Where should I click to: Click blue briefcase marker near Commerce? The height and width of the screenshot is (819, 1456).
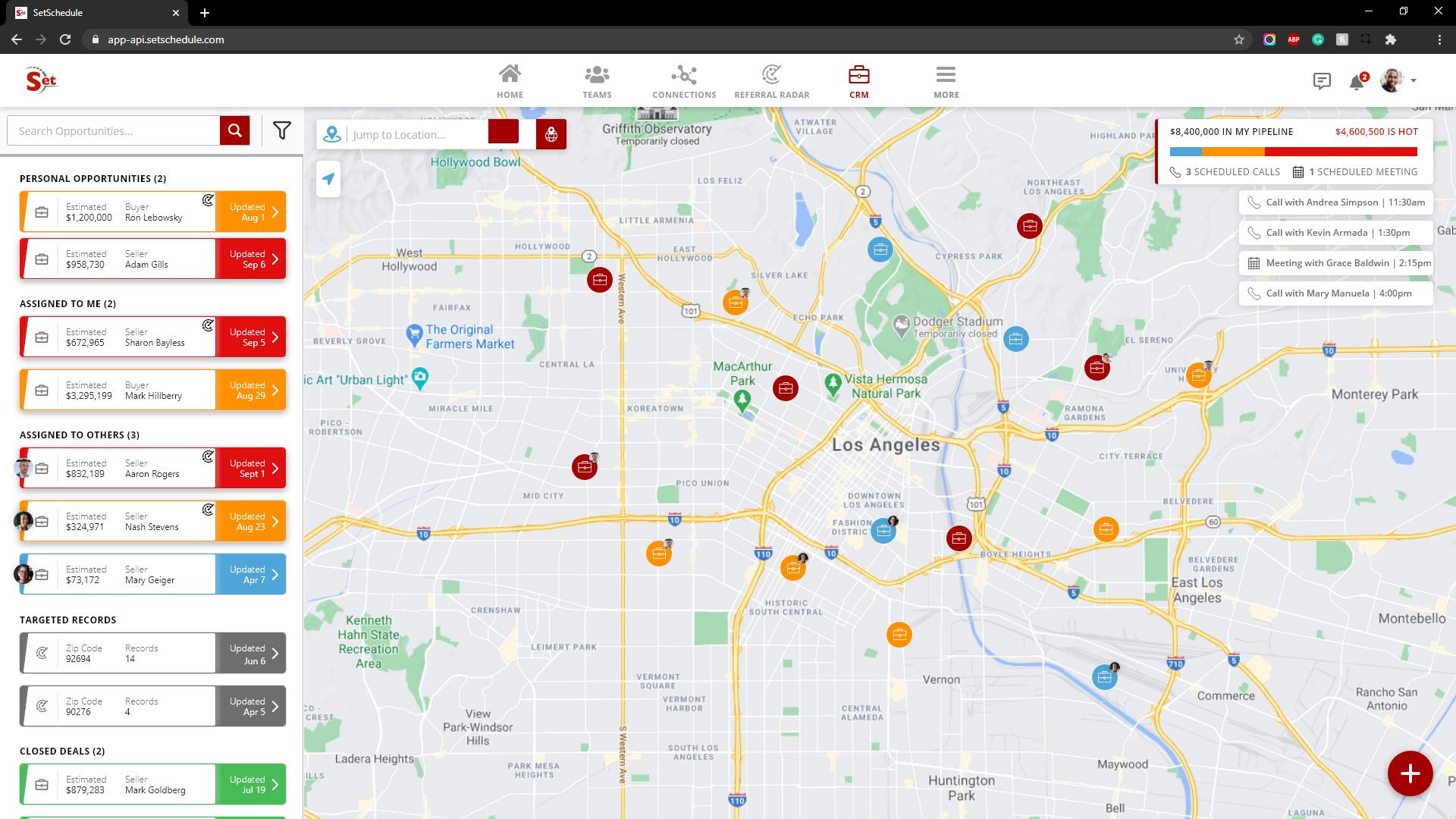pos(1105,677)
